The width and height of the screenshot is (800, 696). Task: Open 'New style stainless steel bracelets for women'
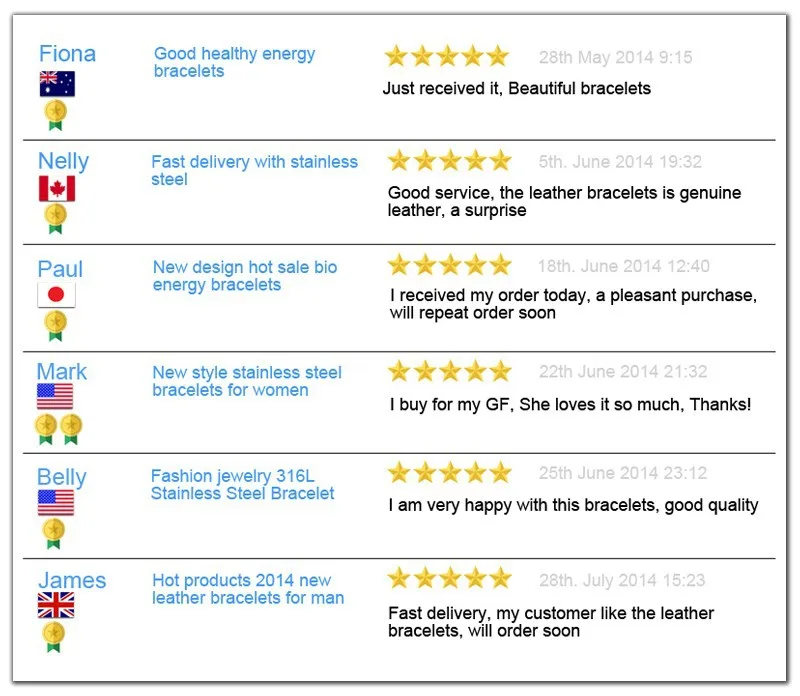(247, 381)
